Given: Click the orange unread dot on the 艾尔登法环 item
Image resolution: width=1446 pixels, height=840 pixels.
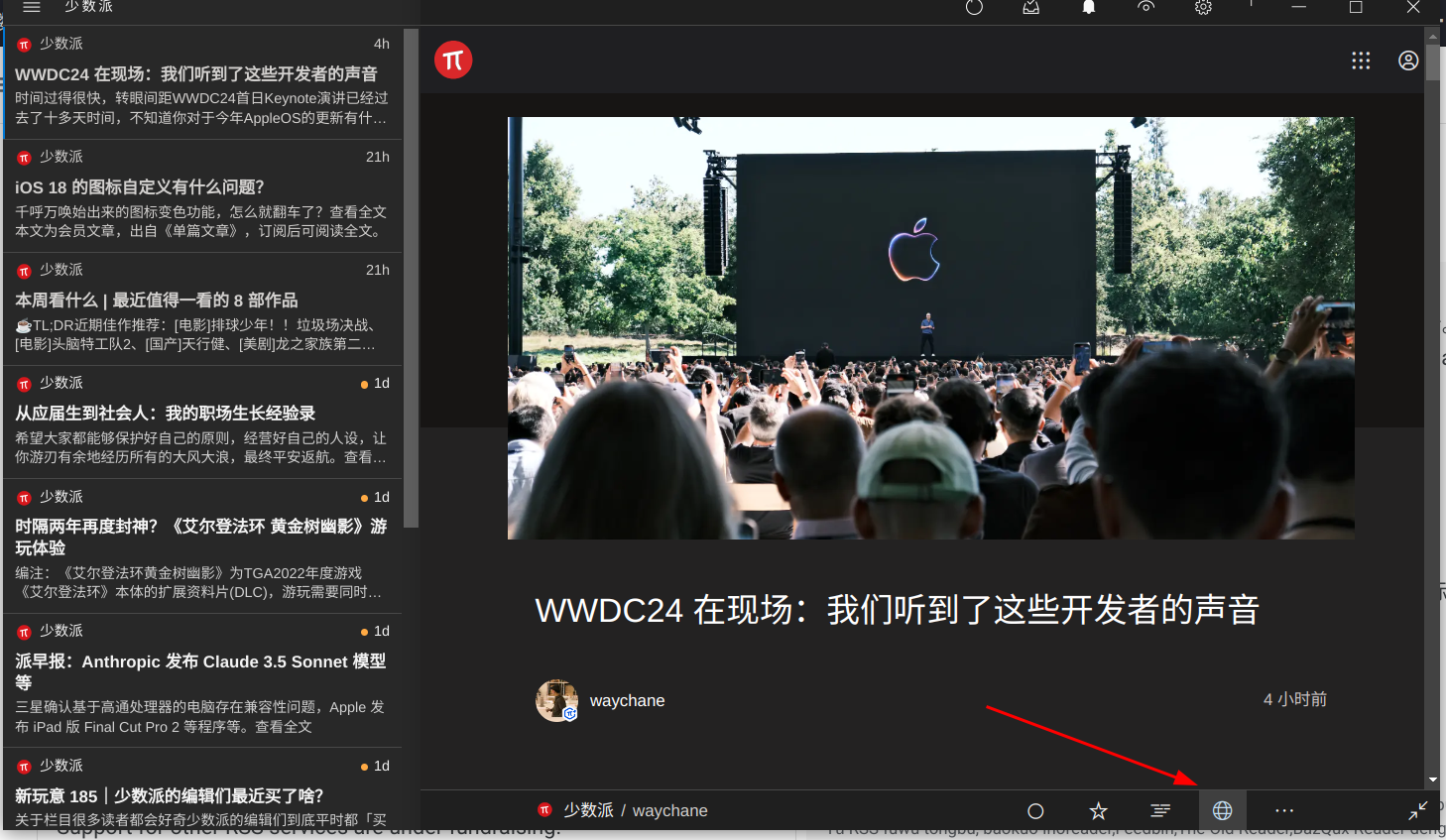Looking at the screenshot, I should [364, 498].
